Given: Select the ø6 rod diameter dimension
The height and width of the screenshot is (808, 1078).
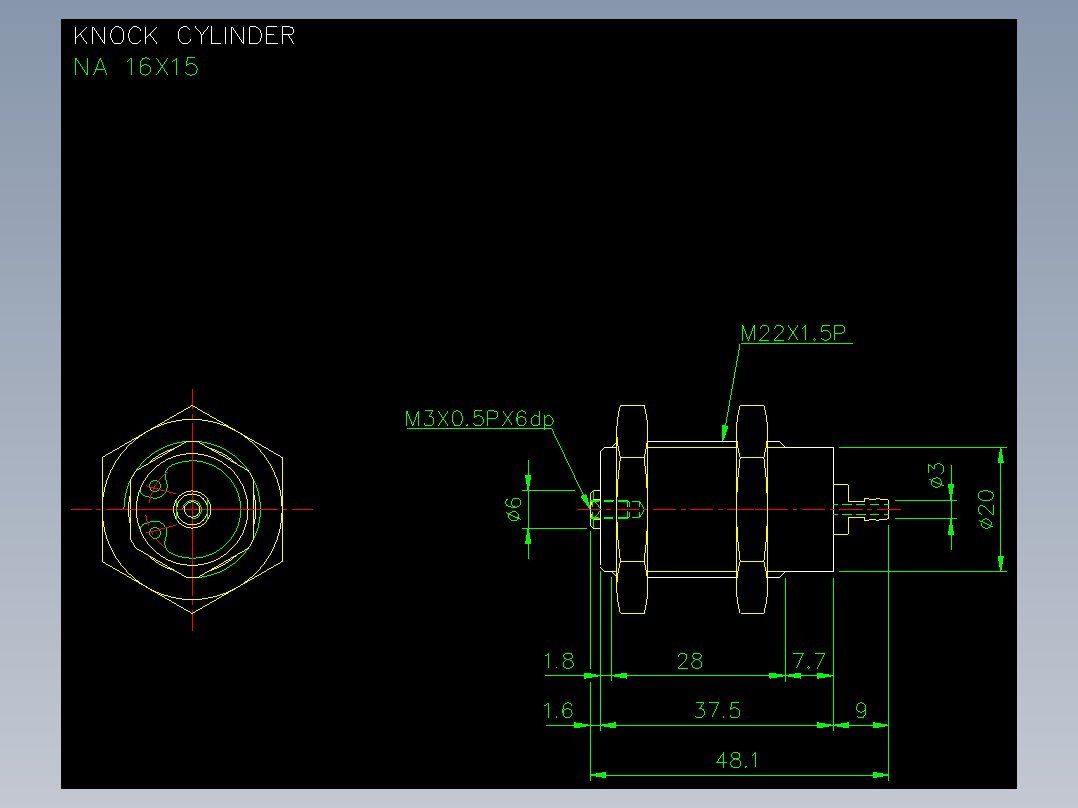Looking at the screenshot, I should point(514,509).
